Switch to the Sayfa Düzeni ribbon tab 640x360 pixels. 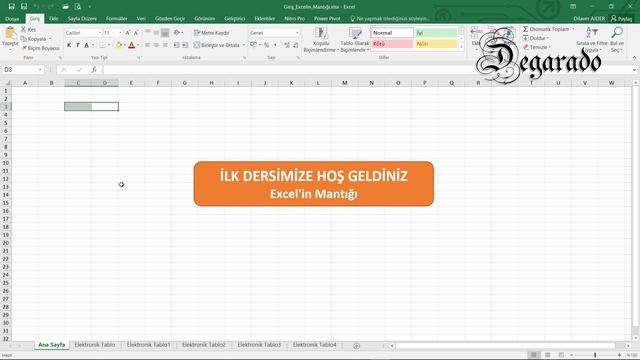pos(82,19)
